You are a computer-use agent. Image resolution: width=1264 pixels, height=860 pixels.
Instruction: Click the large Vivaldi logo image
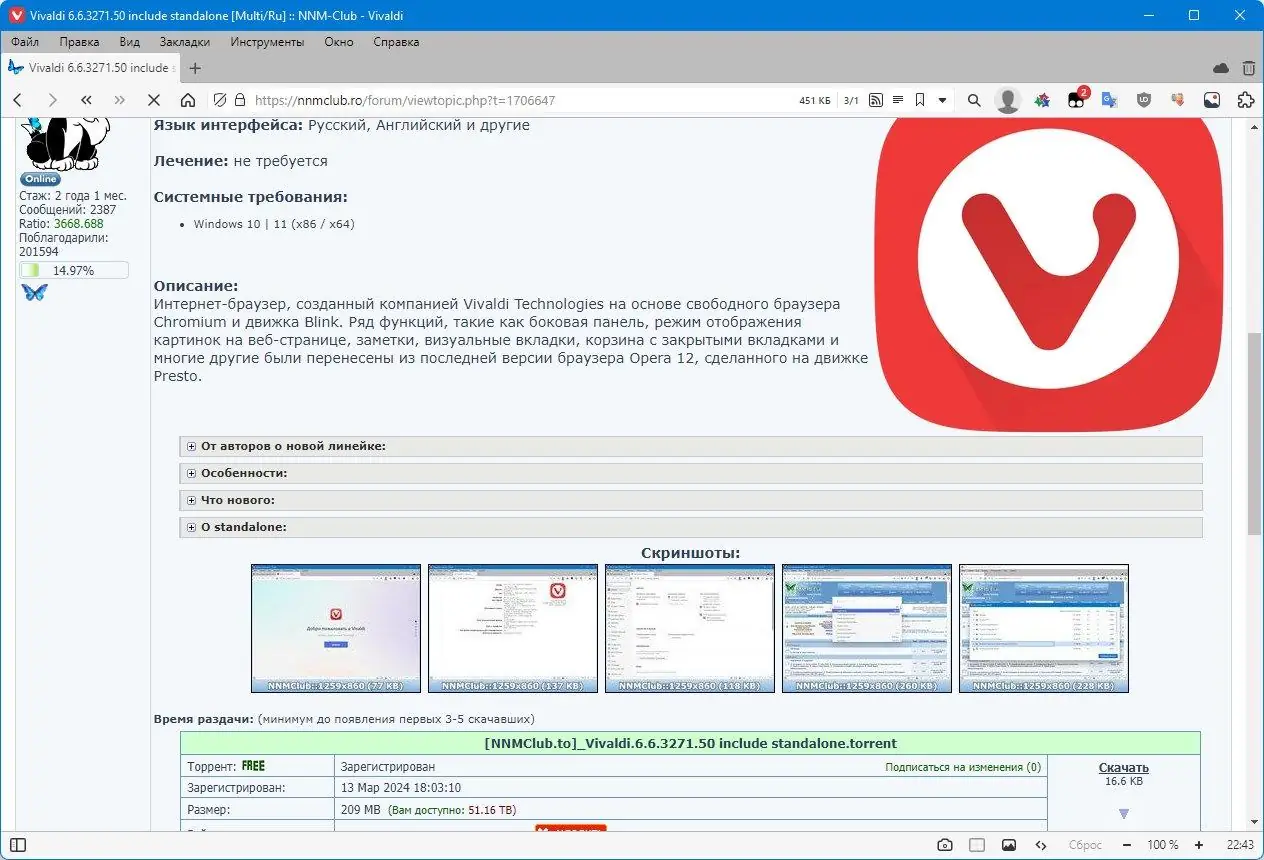pos(1051,277)
